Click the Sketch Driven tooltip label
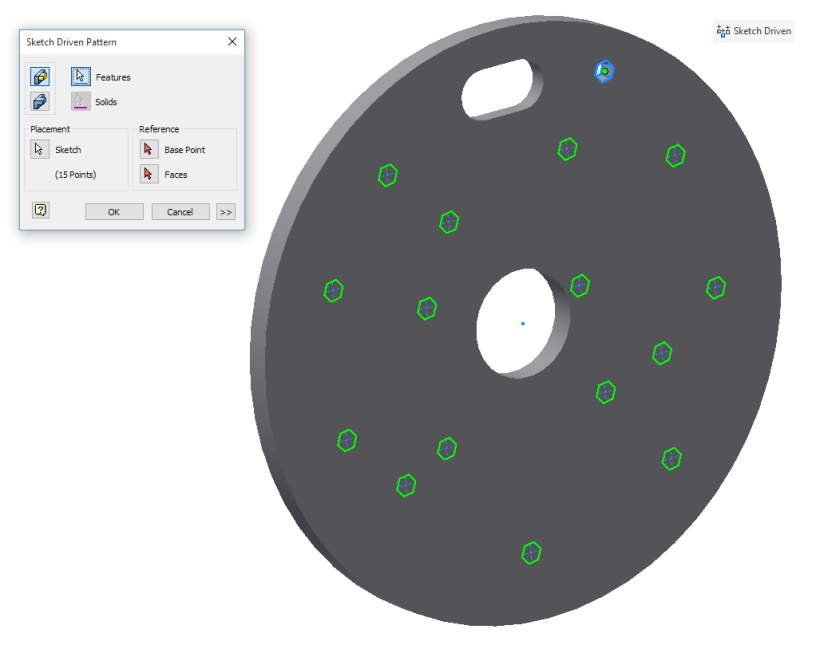The height and width of the screenshot is (645, 820). tap(754, 31)
